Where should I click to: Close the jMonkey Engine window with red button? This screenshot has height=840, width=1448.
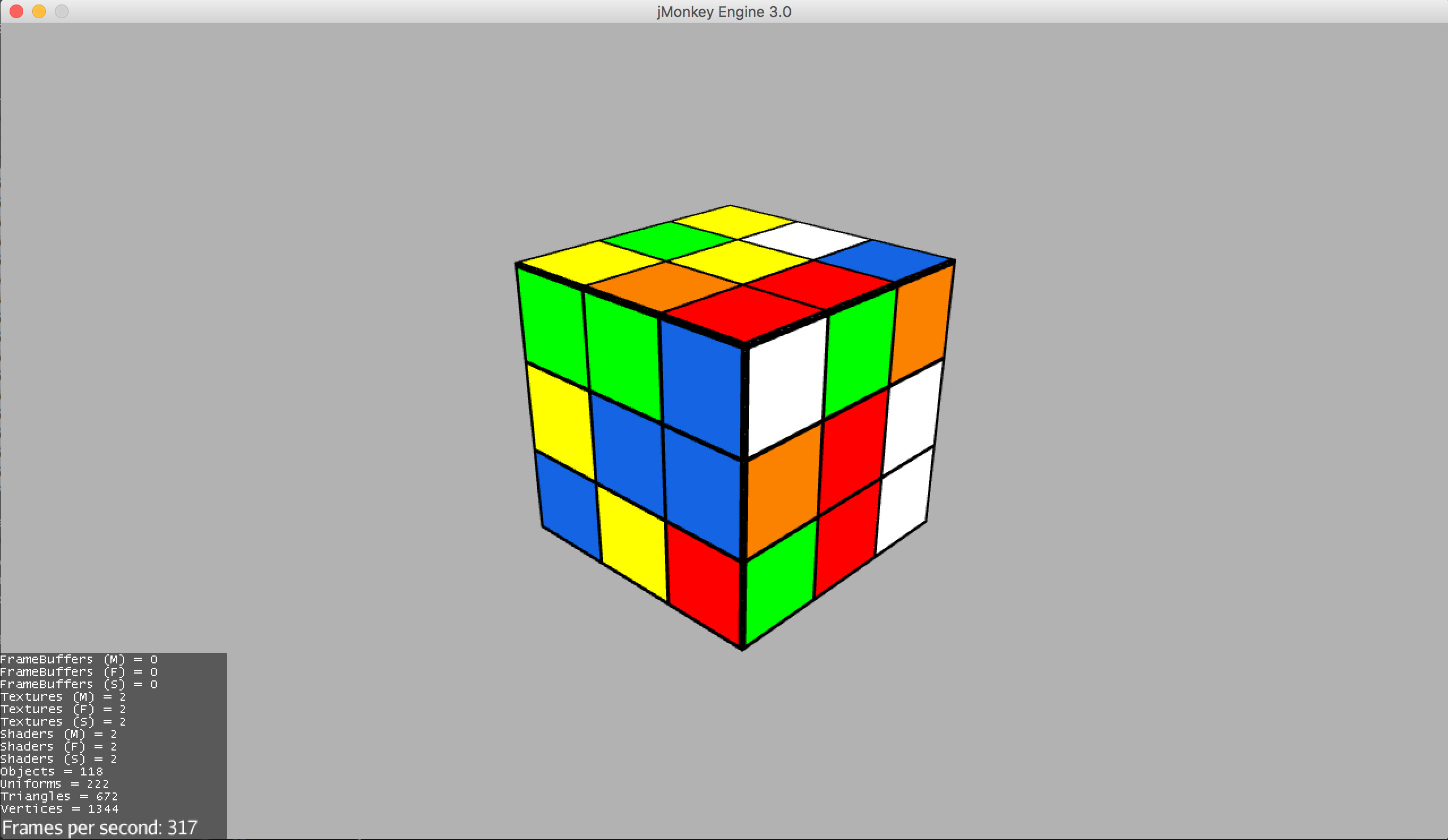[16, 11]
